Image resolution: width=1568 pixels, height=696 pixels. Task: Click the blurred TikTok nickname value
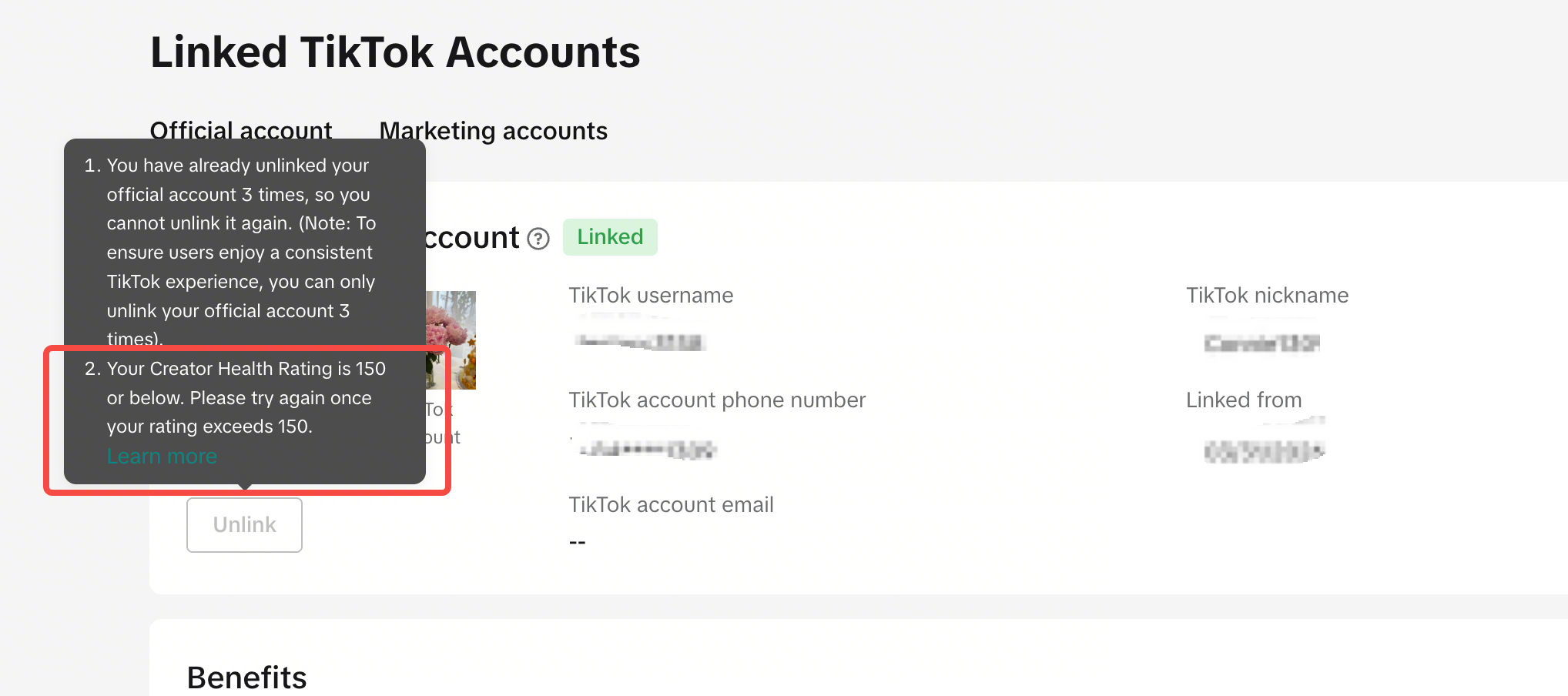[x=1262, y=343]
